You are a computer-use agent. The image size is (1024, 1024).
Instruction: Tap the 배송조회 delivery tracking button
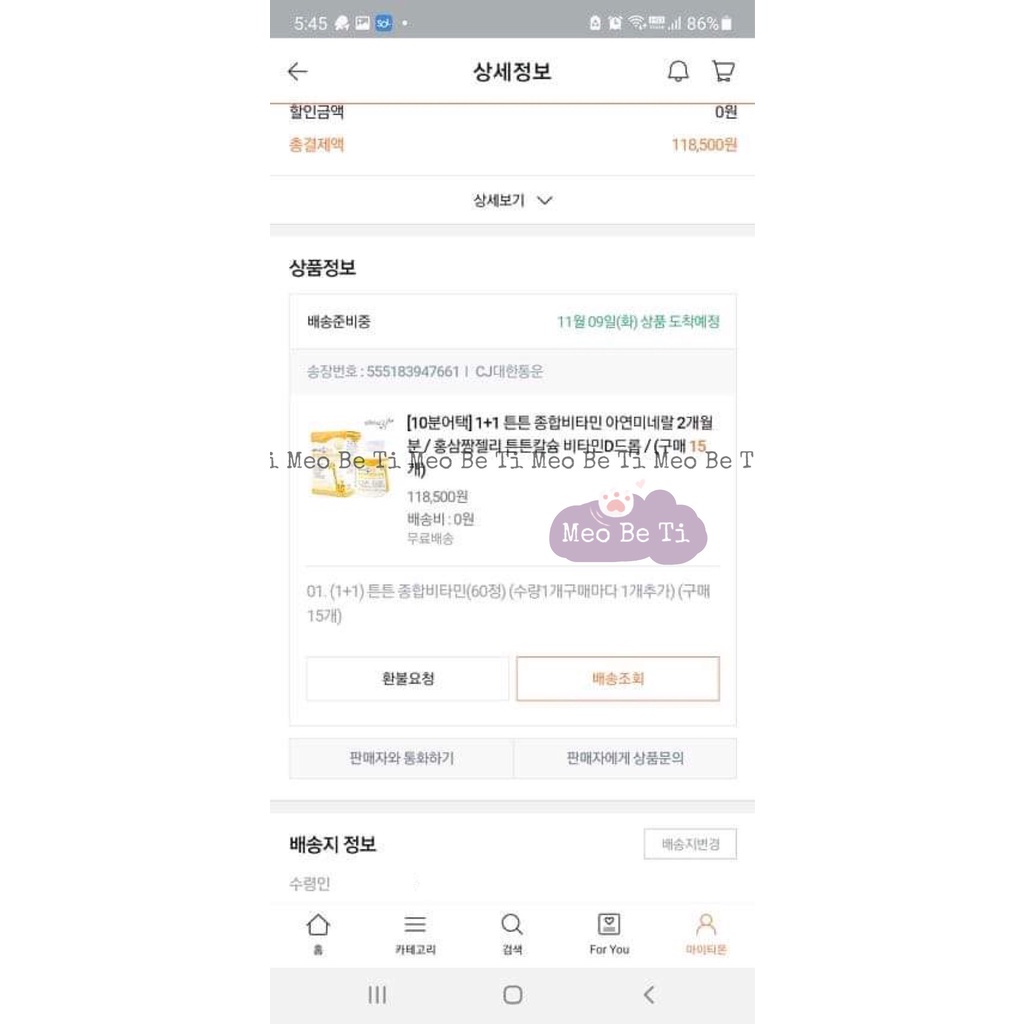point(618,679)
